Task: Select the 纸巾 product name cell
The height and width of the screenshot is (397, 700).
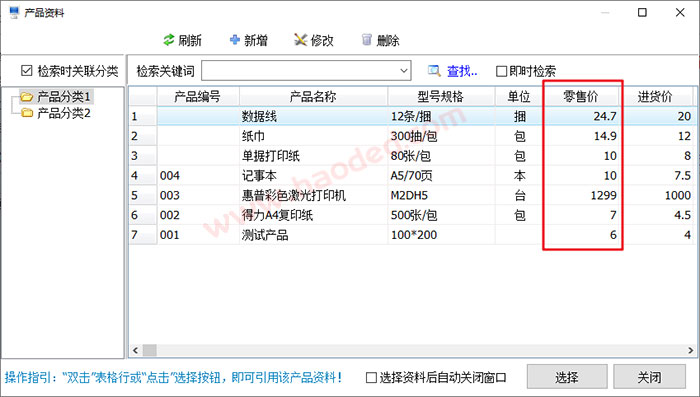Action: (x=313, y=136)
